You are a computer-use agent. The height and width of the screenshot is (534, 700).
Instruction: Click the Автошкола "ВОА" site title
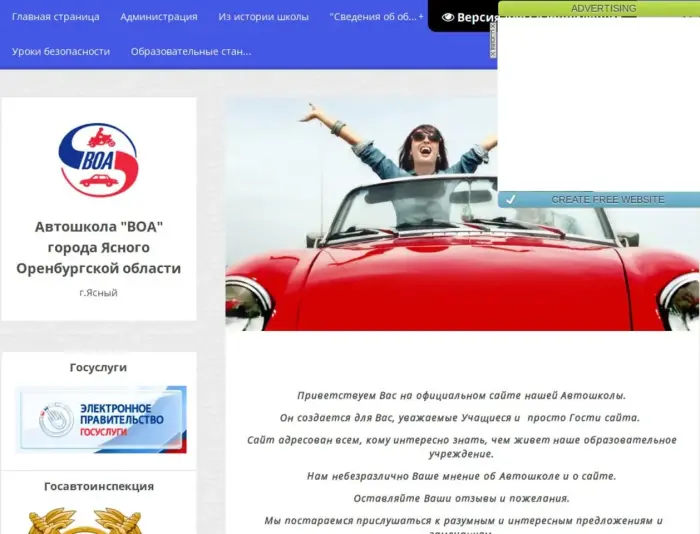click(98, 247)
